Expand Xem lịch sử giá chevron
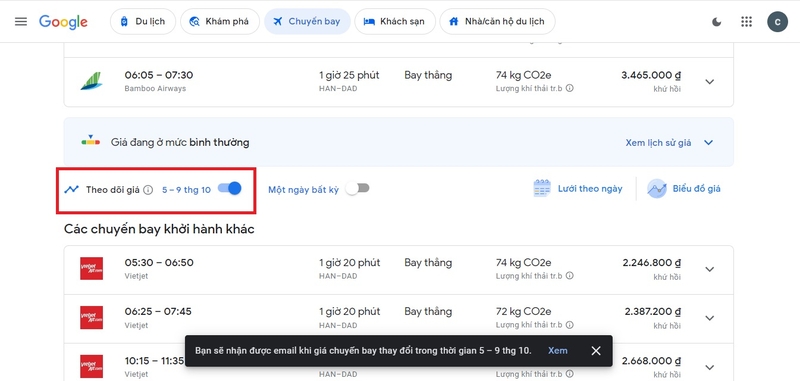 708,143
